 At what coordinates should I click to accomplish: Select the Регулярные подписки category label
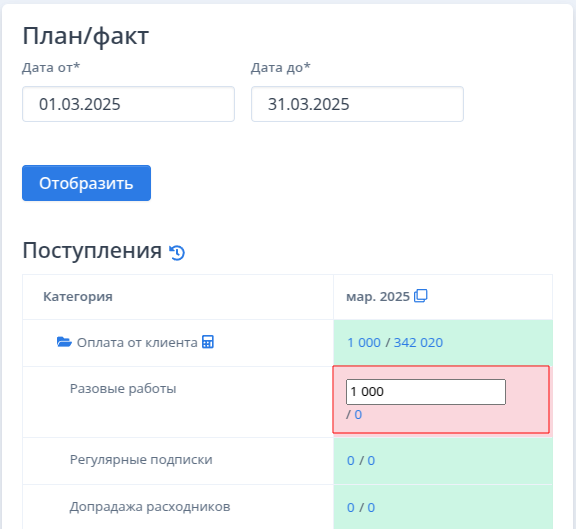[141, 460]
